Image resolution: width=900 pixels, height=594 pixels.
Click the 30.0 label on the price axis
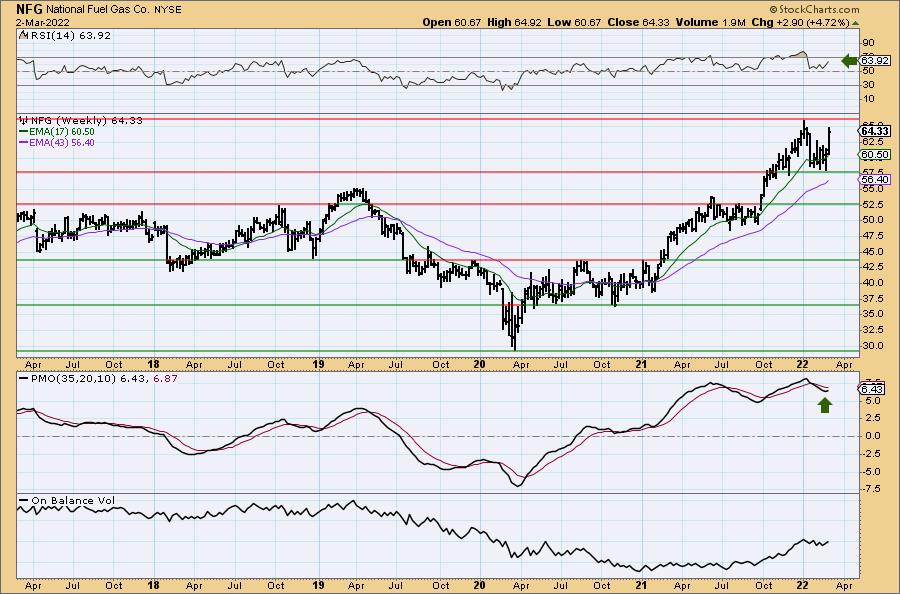pos(873,345)
